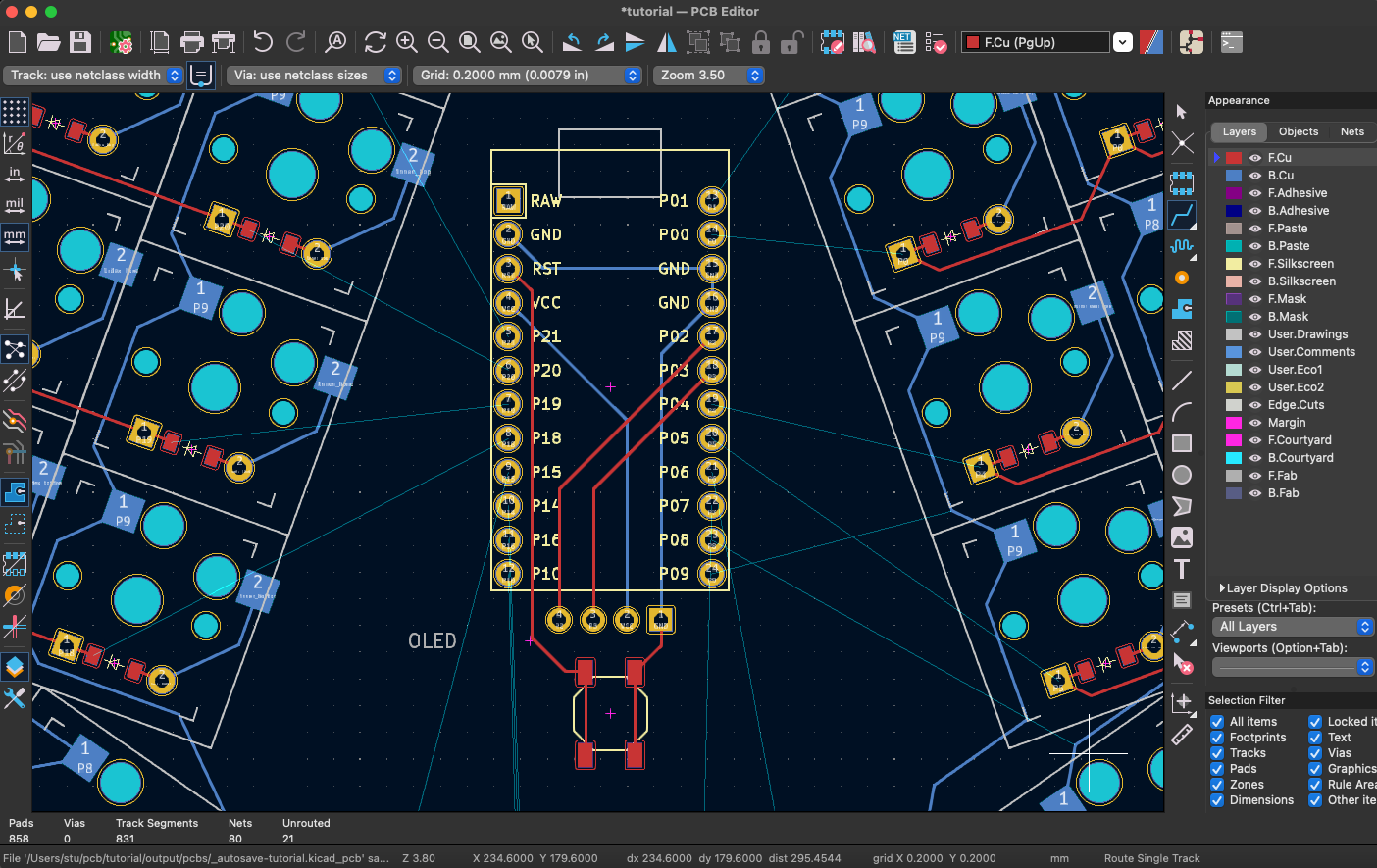Click the Zoom to Fit icon
Image resolution: width=1377 pixels, height=868 pixels.
[469, 42]
